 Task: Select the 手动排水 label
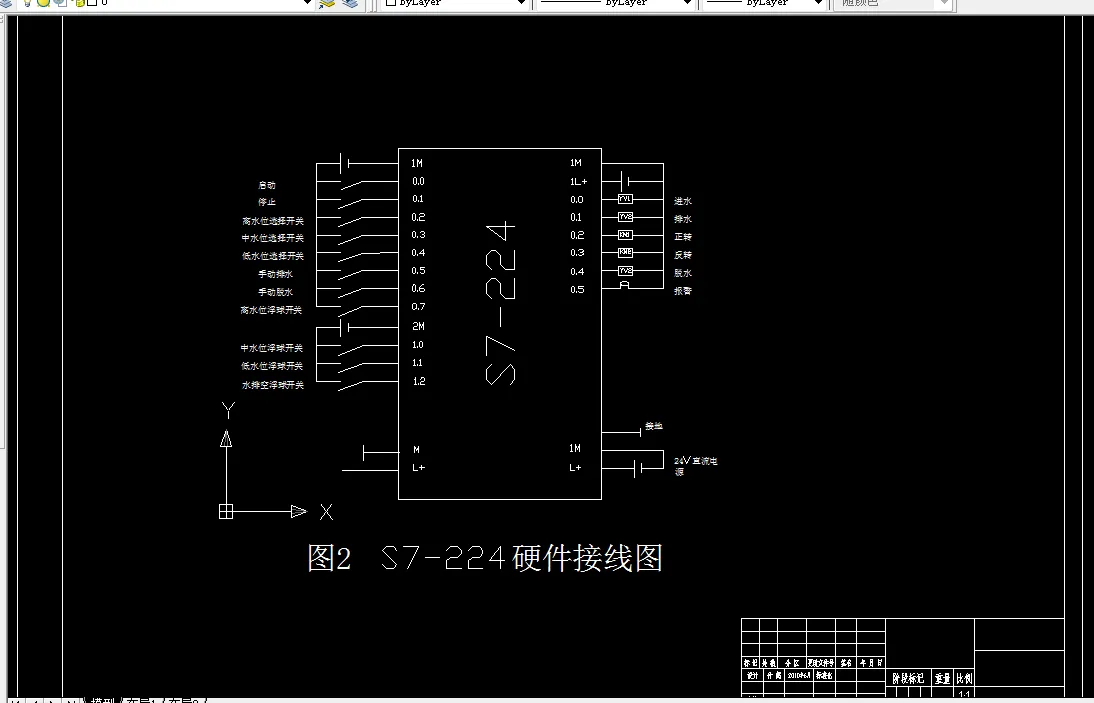point(276,274)
